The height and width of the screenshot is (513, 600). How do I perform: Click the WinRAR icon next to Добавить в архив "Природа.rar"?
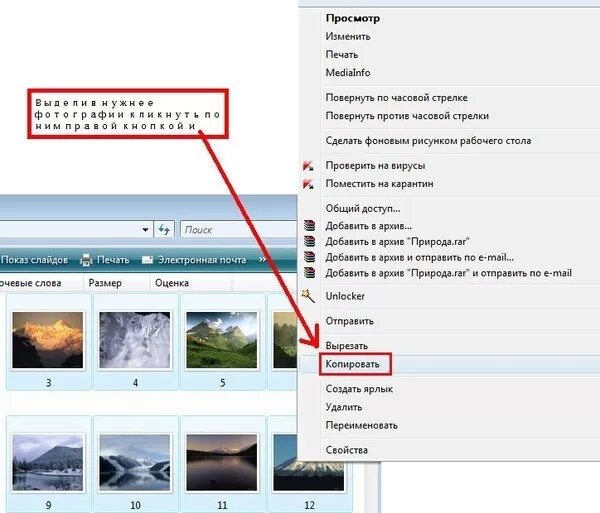[309, 241]
